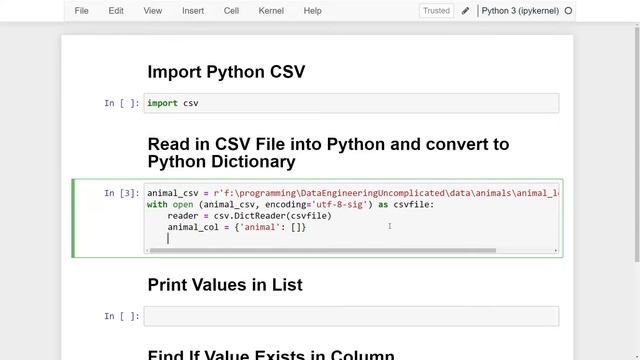Click the left scroll arrow of code cell

(147, 251)
